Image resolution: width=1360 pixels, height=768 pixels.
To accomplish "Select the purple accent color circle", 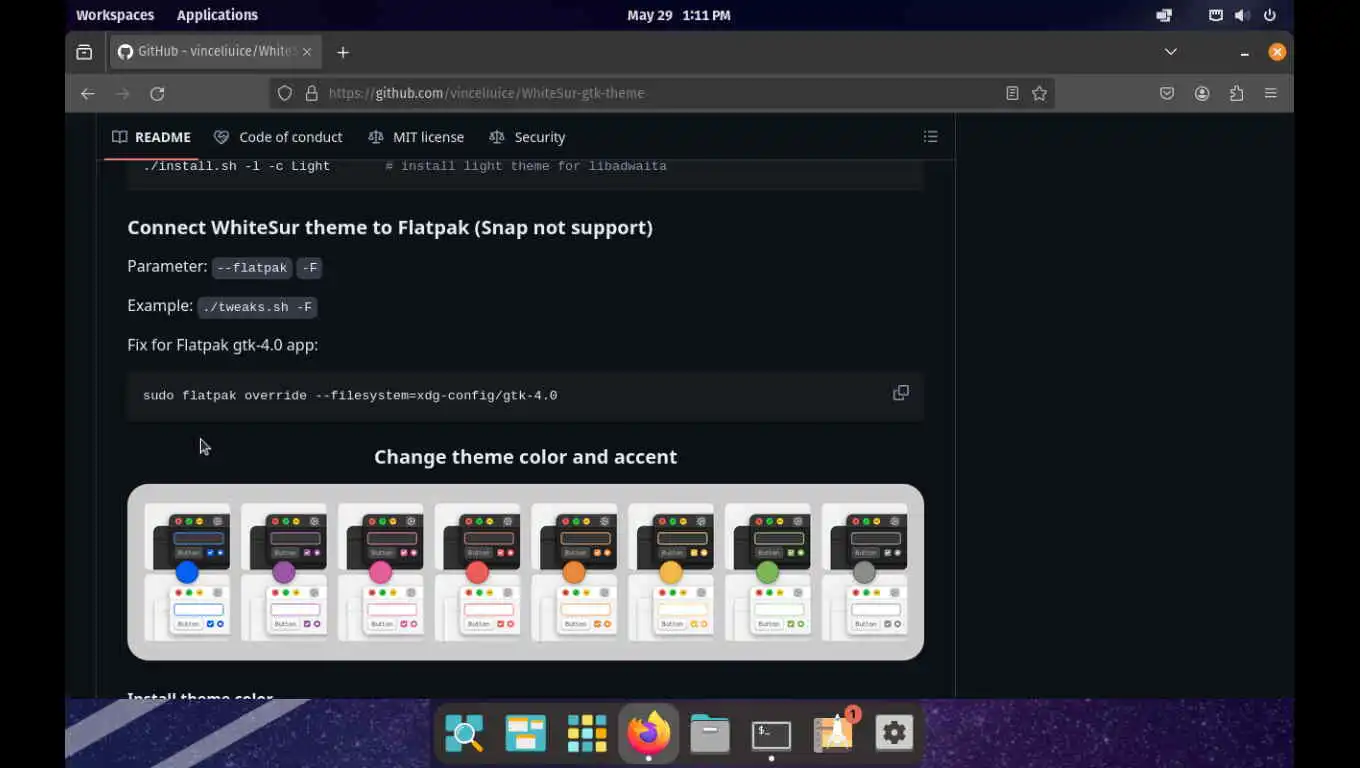I will (284, 572).
